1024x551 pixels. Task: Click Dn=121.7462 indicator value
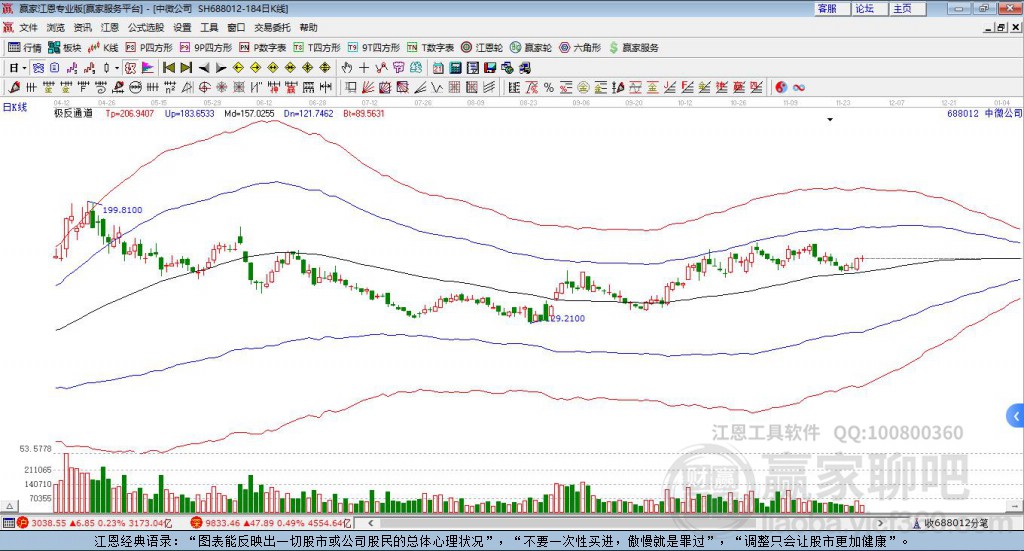[308, 114]
